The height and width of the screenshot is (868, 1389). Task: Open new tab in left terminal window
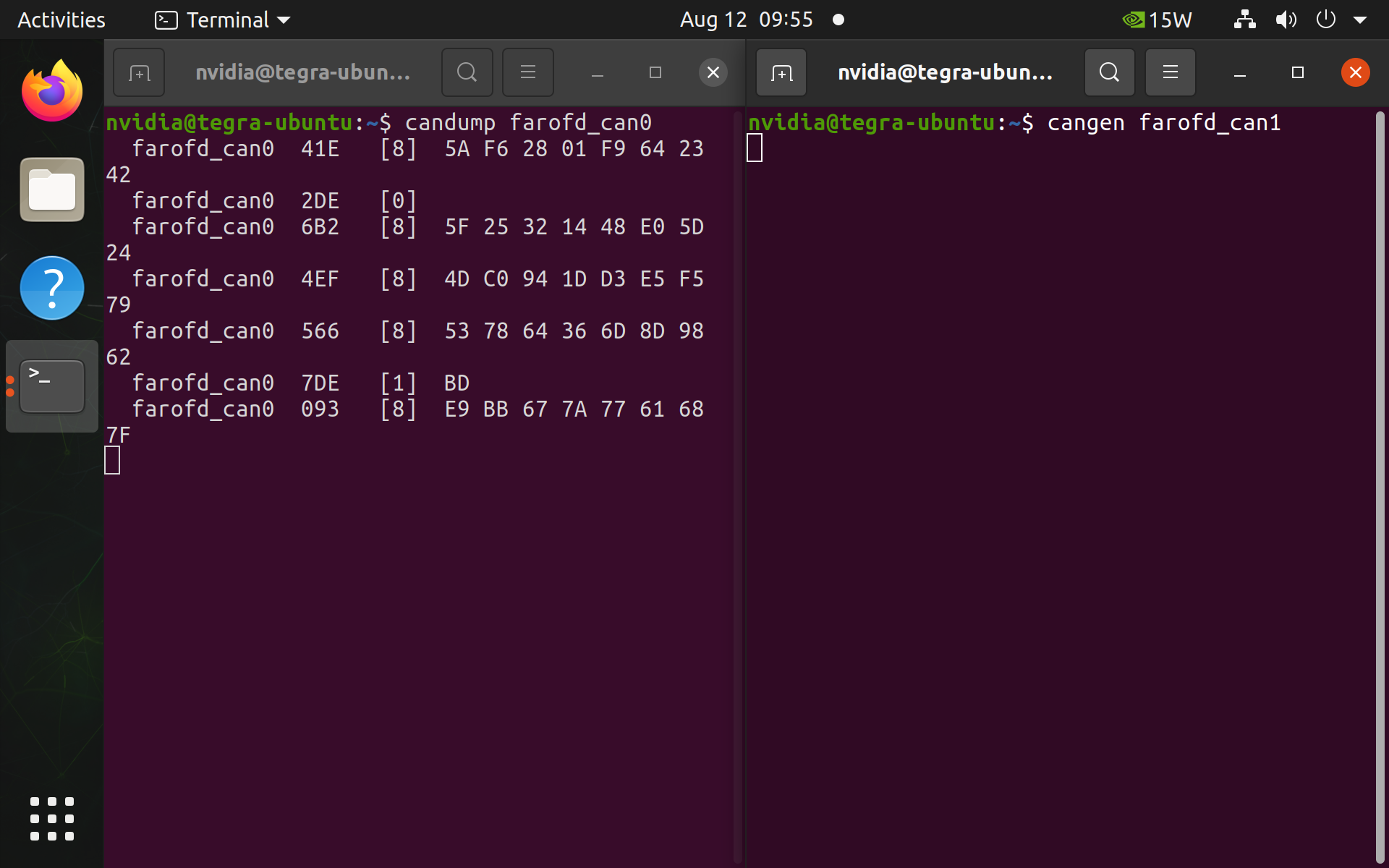(139, 72)
